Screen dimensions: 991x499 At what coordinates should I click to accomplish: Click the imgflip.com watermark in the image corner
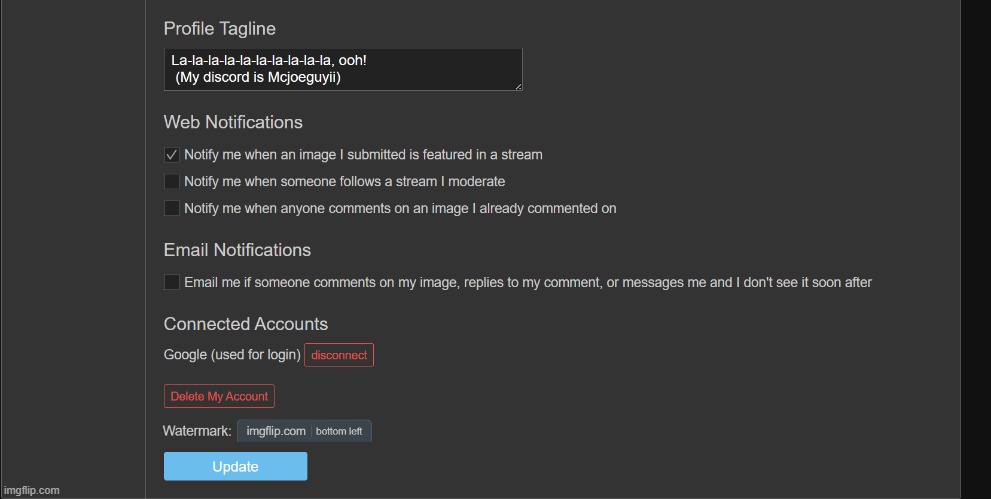31,490
